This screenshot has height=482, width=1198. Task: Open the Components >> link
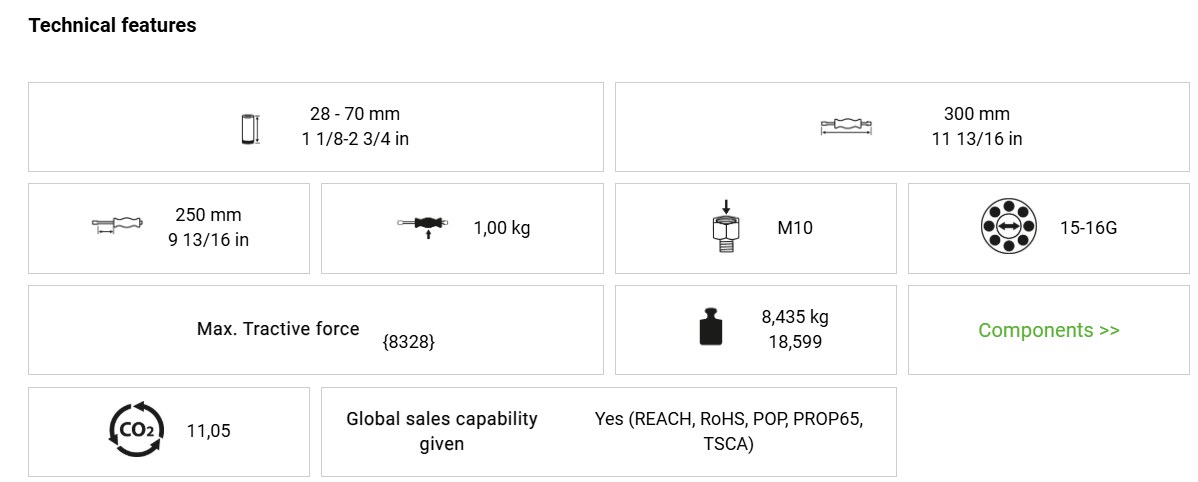tap(1049, 330)
